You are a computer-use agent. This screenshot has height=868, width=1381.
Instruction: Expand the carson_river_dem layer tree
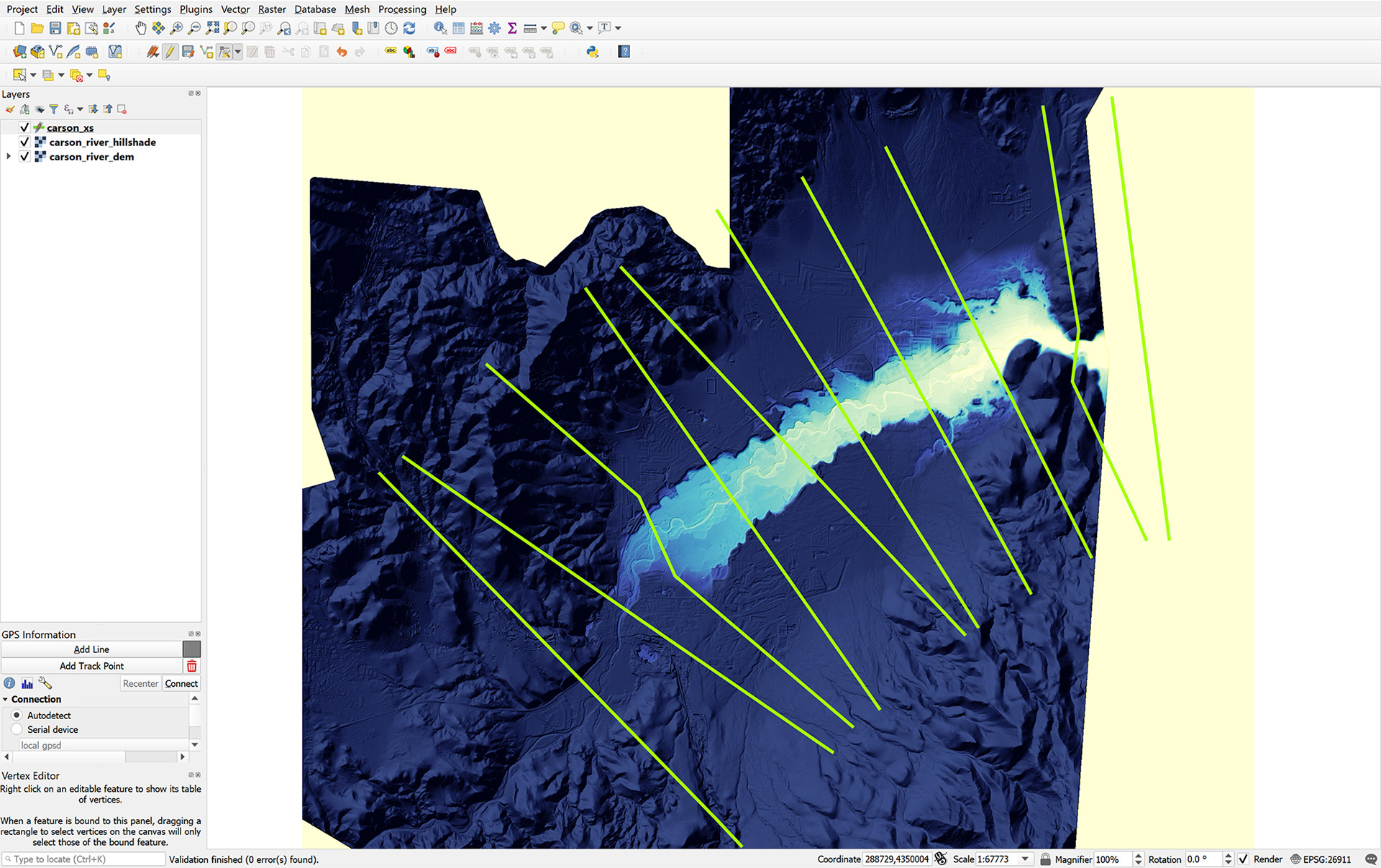(x=9, y=156)
